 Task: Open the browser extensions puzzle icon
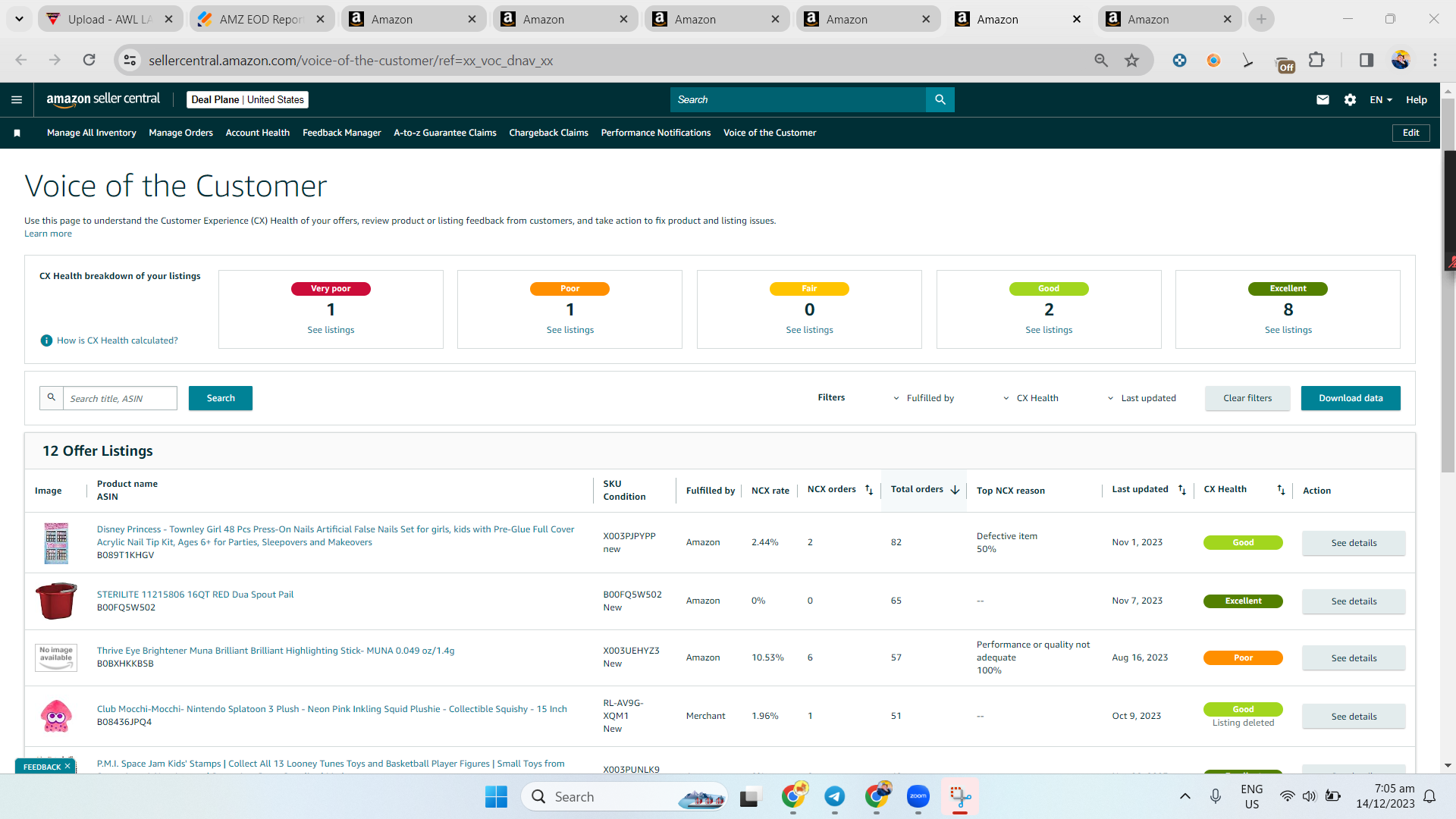pos(1316,60)
